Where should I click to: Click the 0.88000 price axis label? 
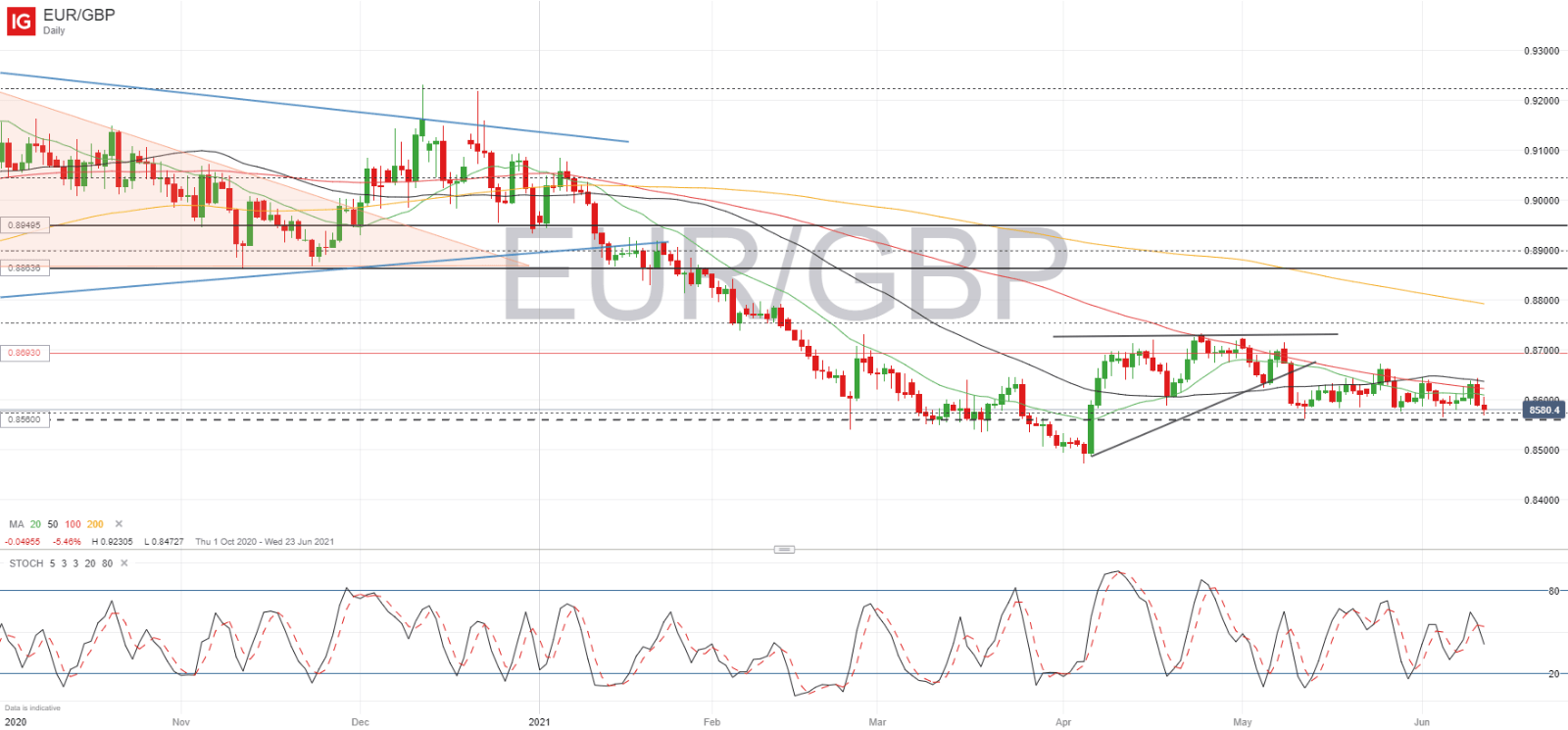point(1542,301)
